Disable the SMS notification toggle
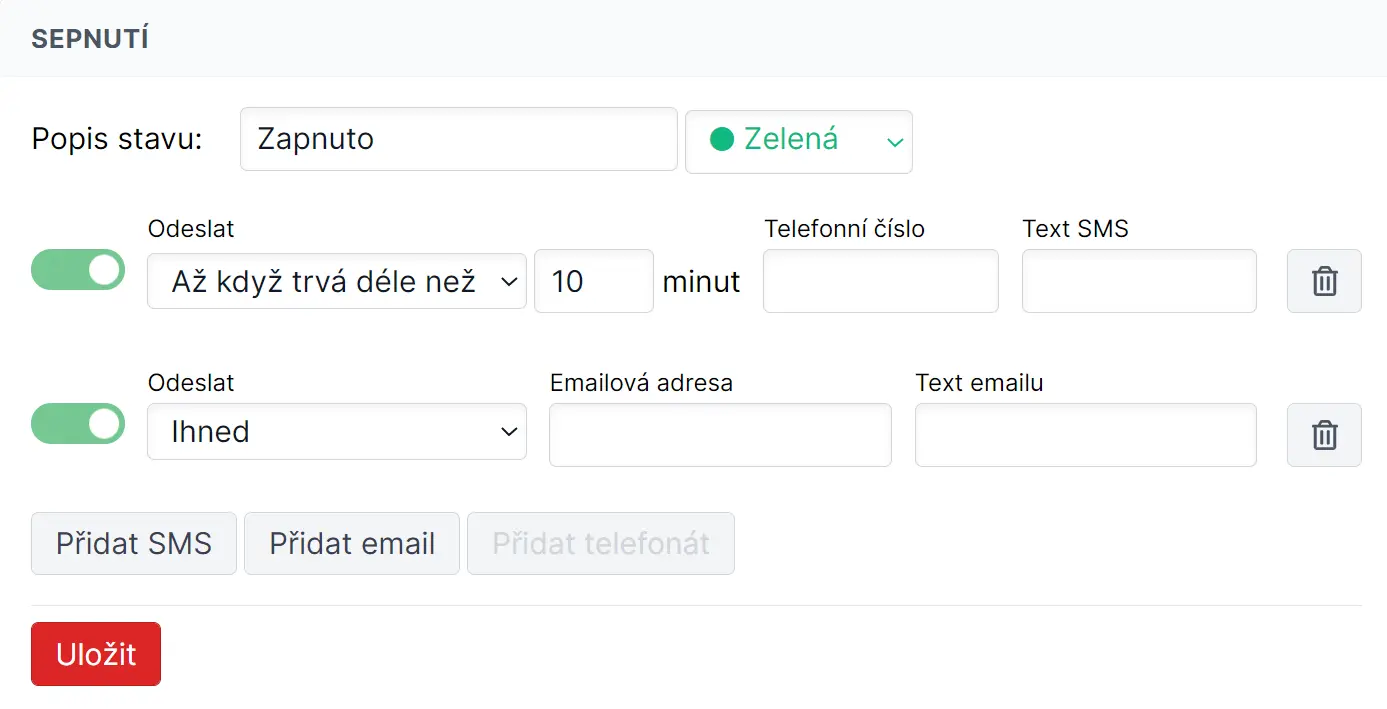This screenshot has height=709, width=1387. [78, 270]
